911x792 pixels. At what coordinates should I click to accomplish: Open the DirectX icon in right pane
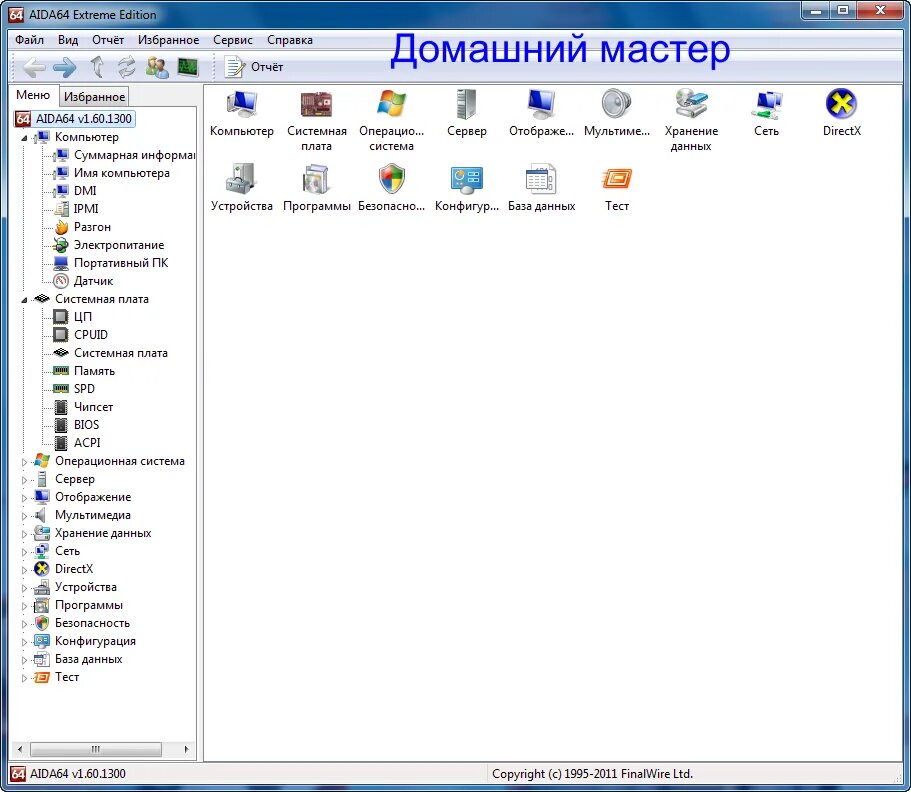pyautogui.click(x=841, y=105)
